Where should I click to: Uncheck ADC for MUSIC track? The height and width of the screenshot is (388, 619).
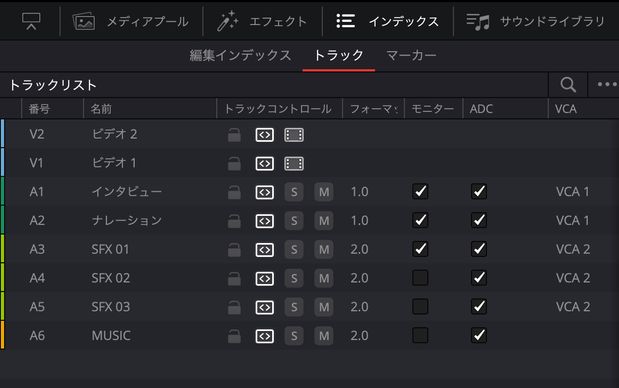click(x=479, y=336)
